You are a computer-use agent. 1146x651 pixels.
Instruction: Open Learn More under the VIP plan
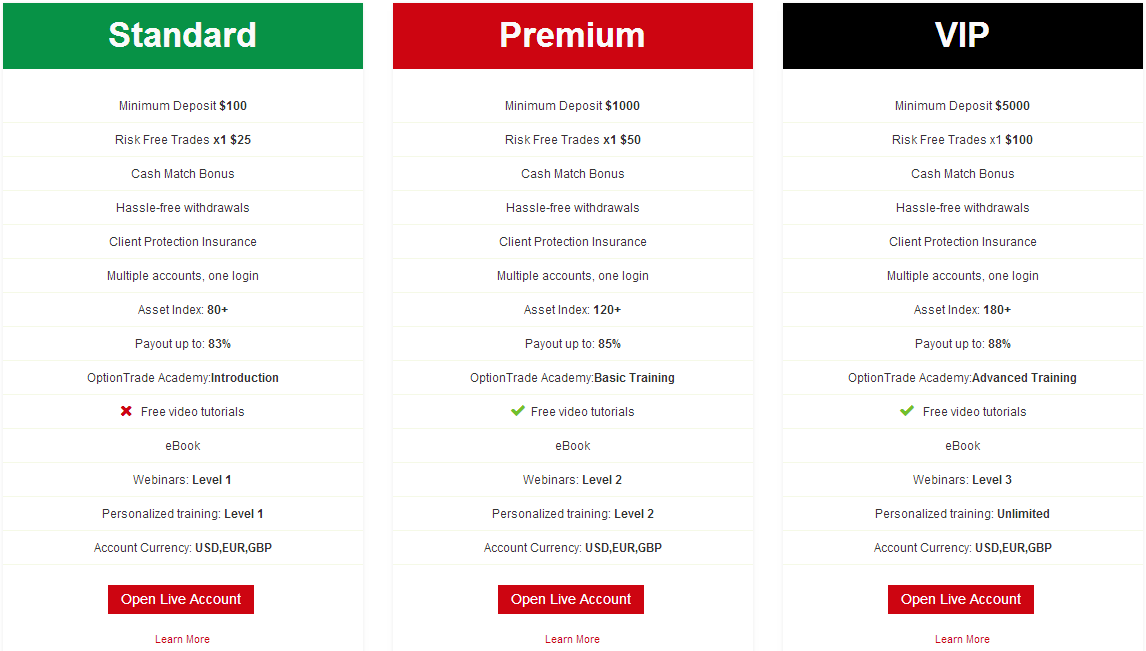962,639
